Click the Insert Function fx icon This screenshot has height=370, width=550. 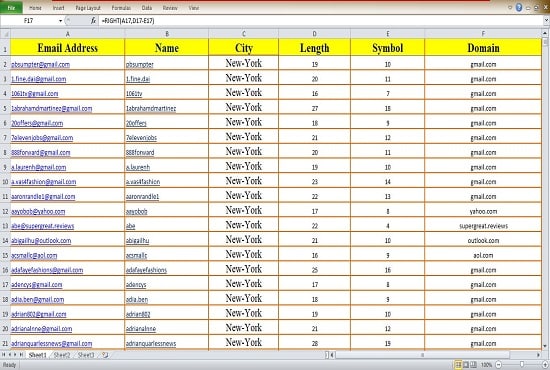(x=93, y=21)
